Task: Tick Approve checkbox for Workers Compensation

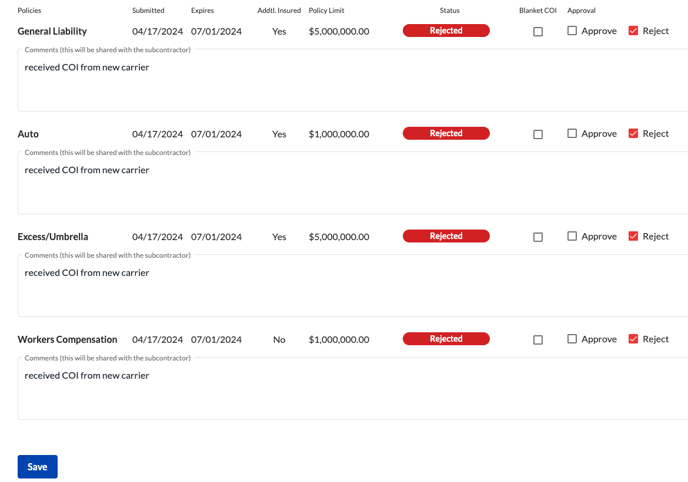Action: [572, 339]
